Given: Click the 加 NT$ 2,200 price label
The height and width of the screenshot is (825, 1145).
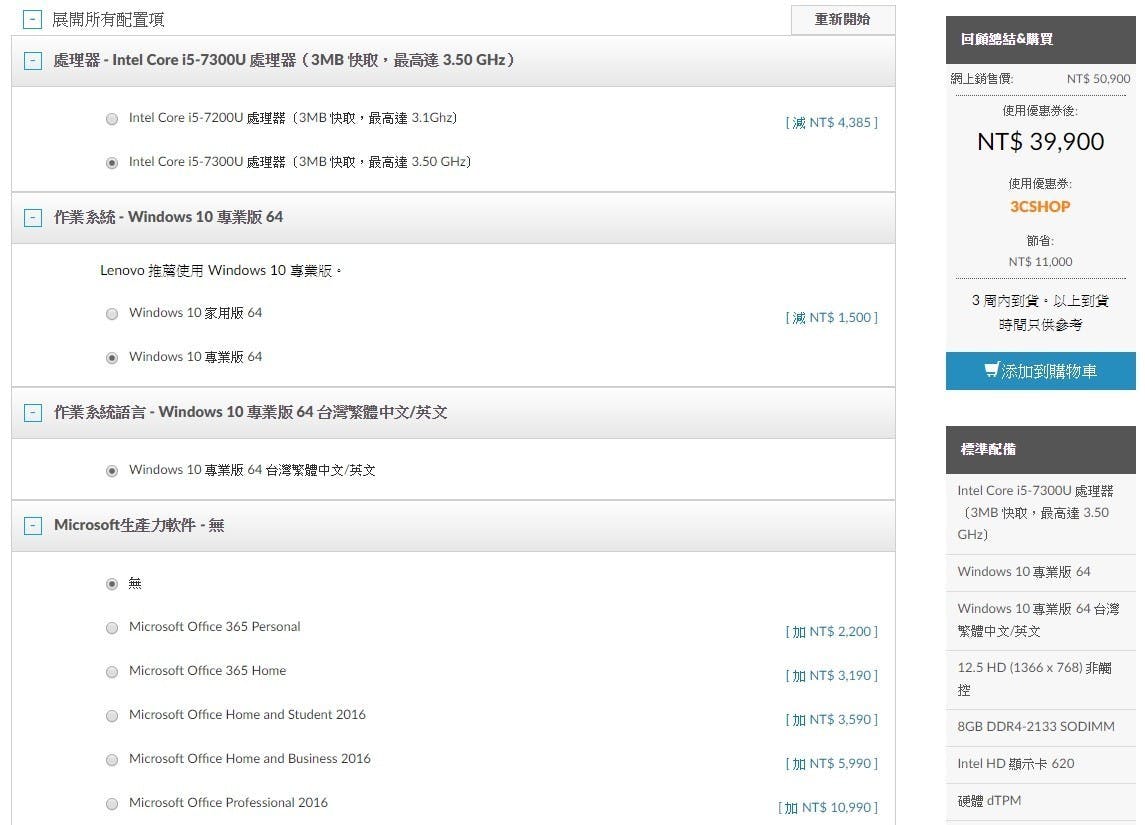Looking at the screenshot, I should 832,632.
